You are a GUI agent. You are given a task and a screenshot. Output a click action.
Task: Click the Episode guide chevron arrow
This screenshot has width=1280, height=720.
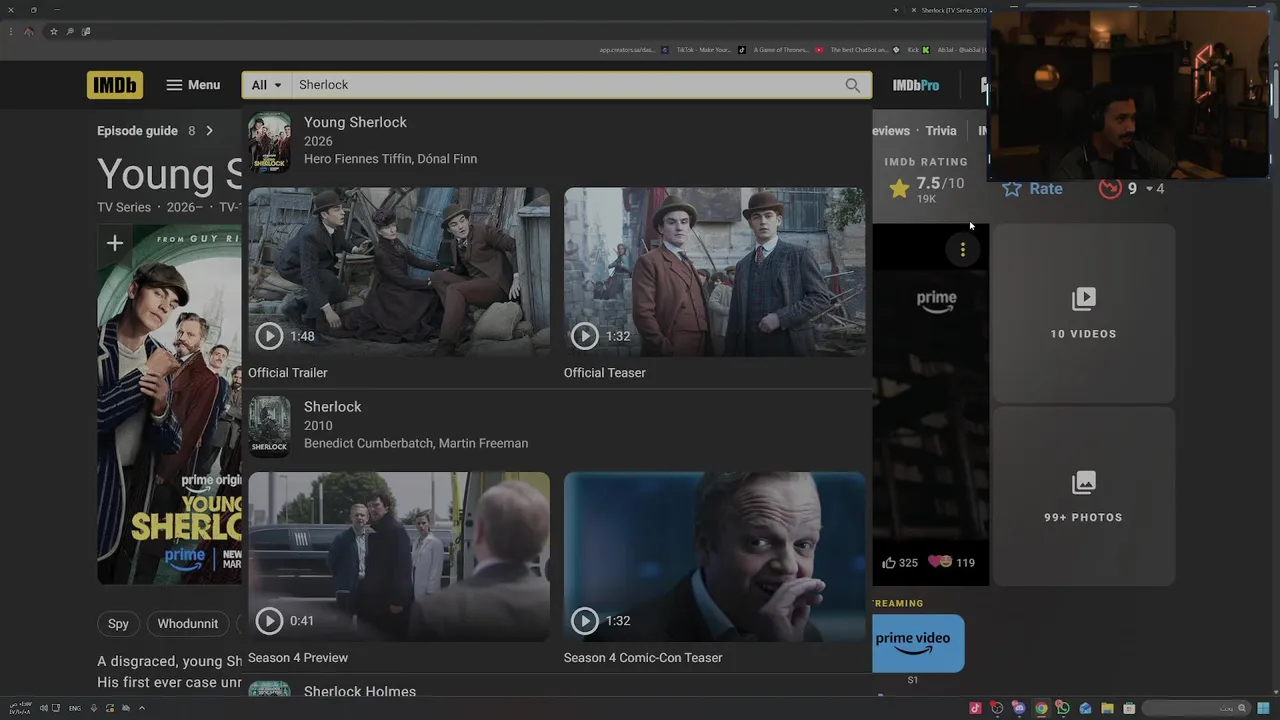click(209, 131)
